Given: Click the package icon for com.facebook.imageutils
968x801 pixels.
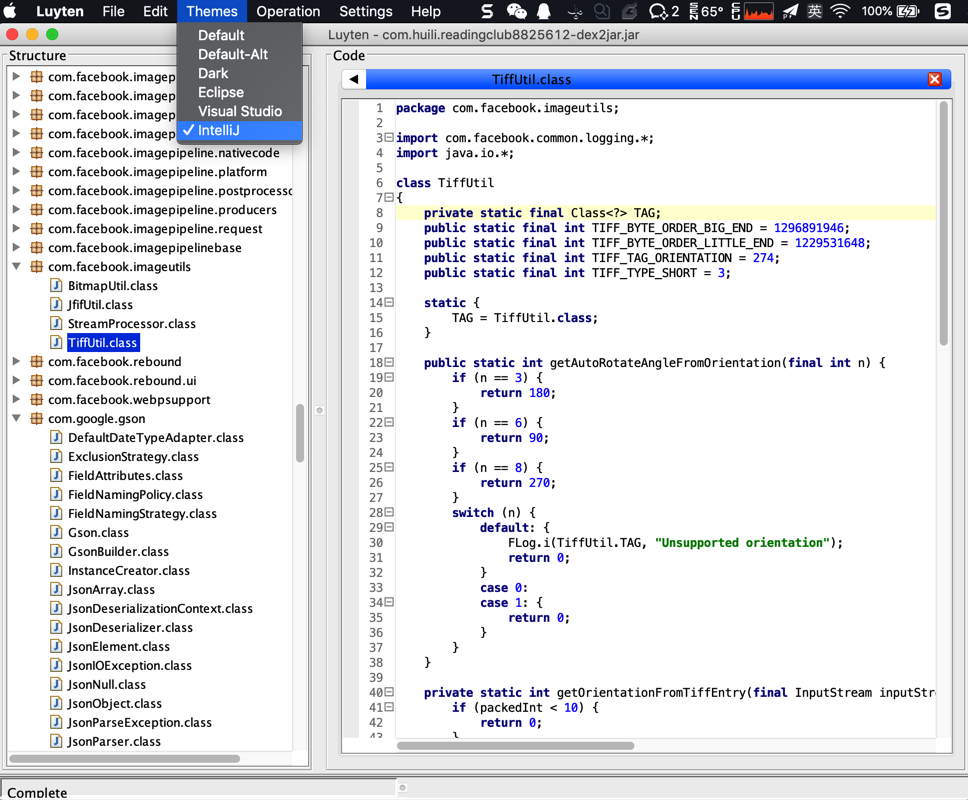Looking at the screenshot, I should pos(36,267).
